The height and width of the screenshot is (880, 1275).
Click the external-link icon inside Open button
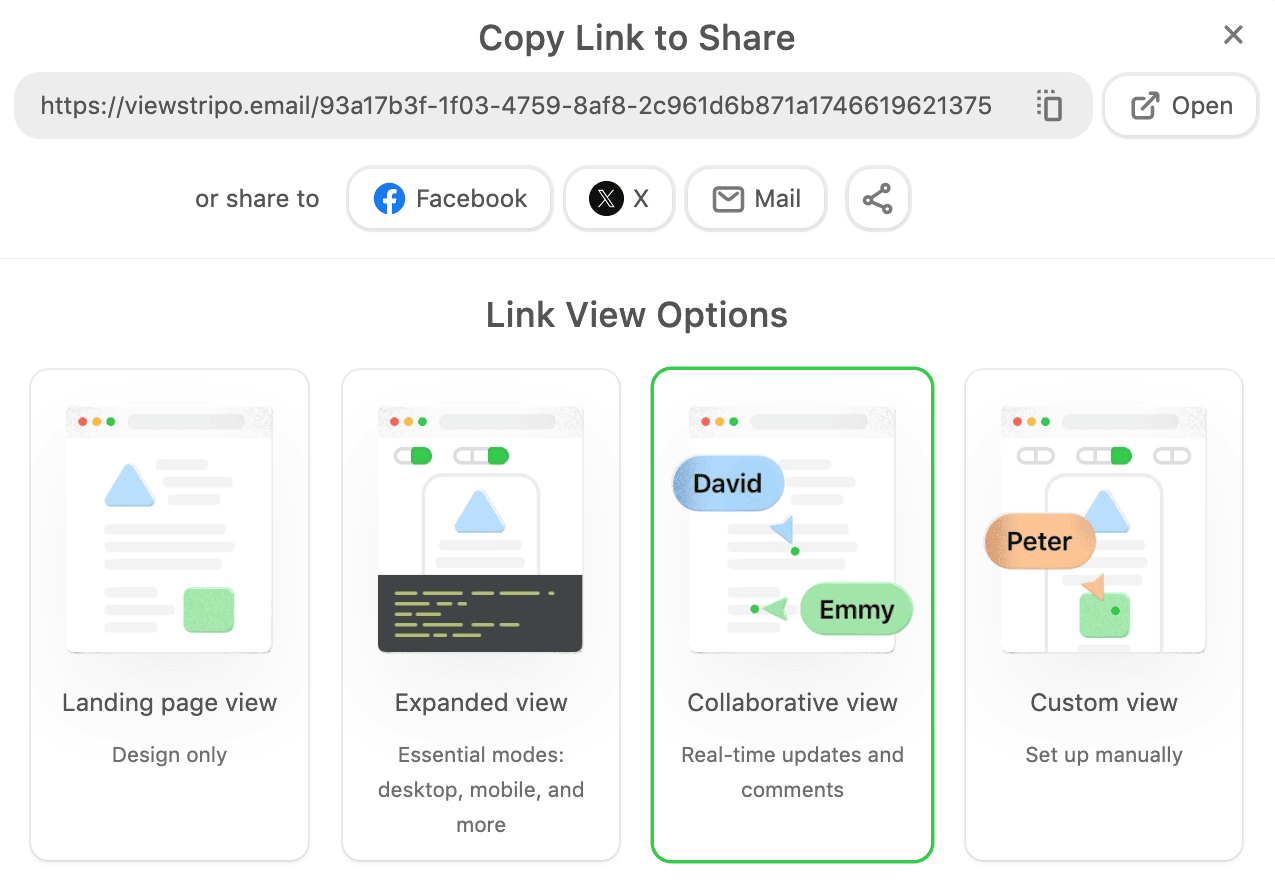click(x=1145, y=105)
